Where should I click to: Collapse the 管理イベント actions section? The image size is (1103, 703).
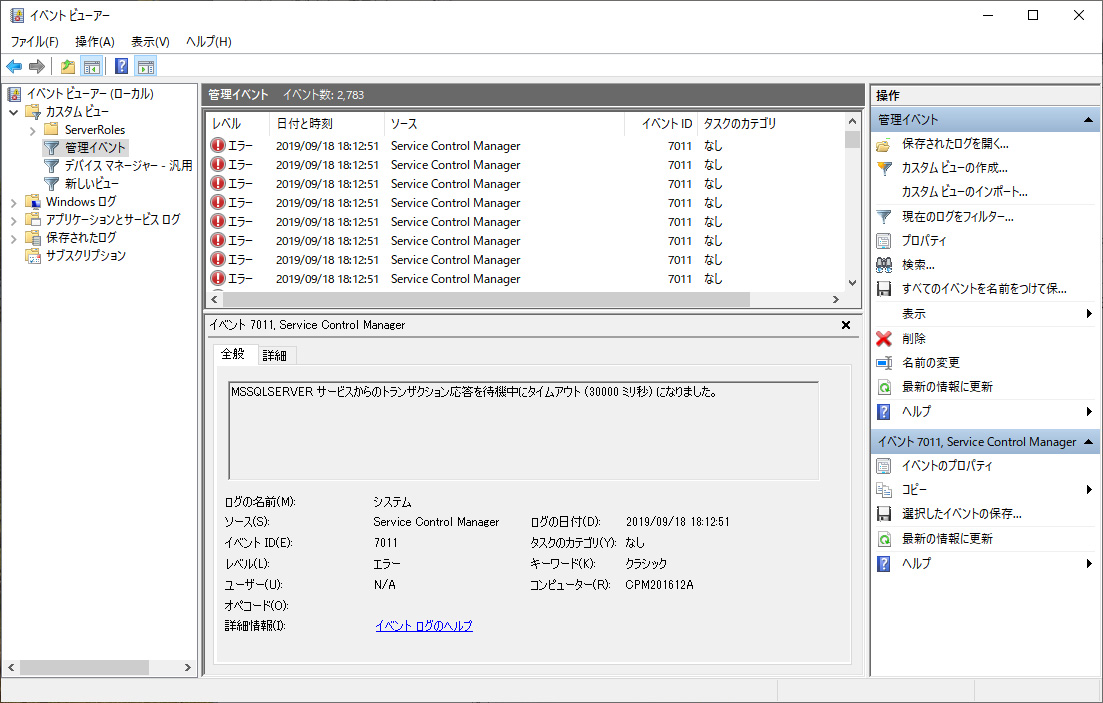[x=1088, y=120]
